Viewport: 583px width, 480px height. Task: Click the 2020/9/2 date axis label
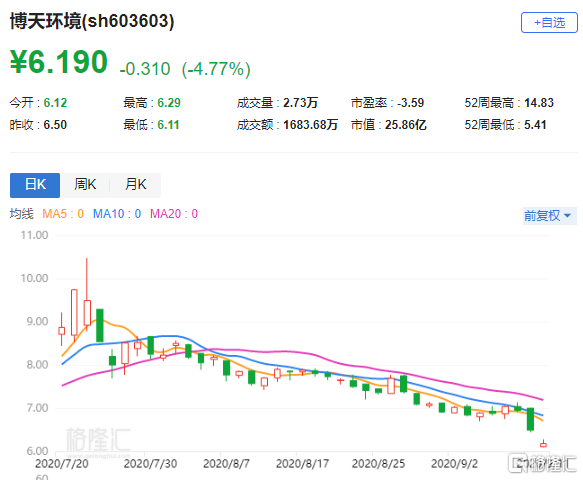coord(454,464)
